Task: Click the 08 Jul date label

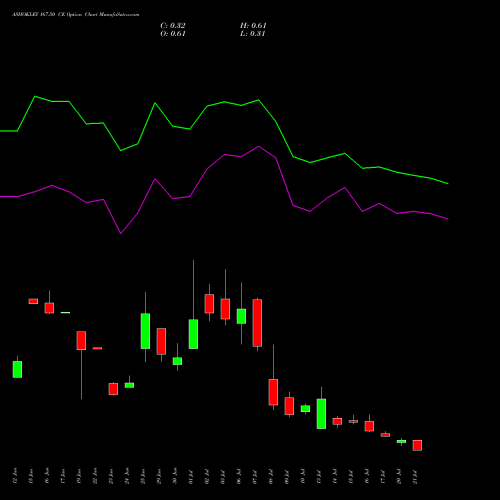Action: tap(271, 476)
